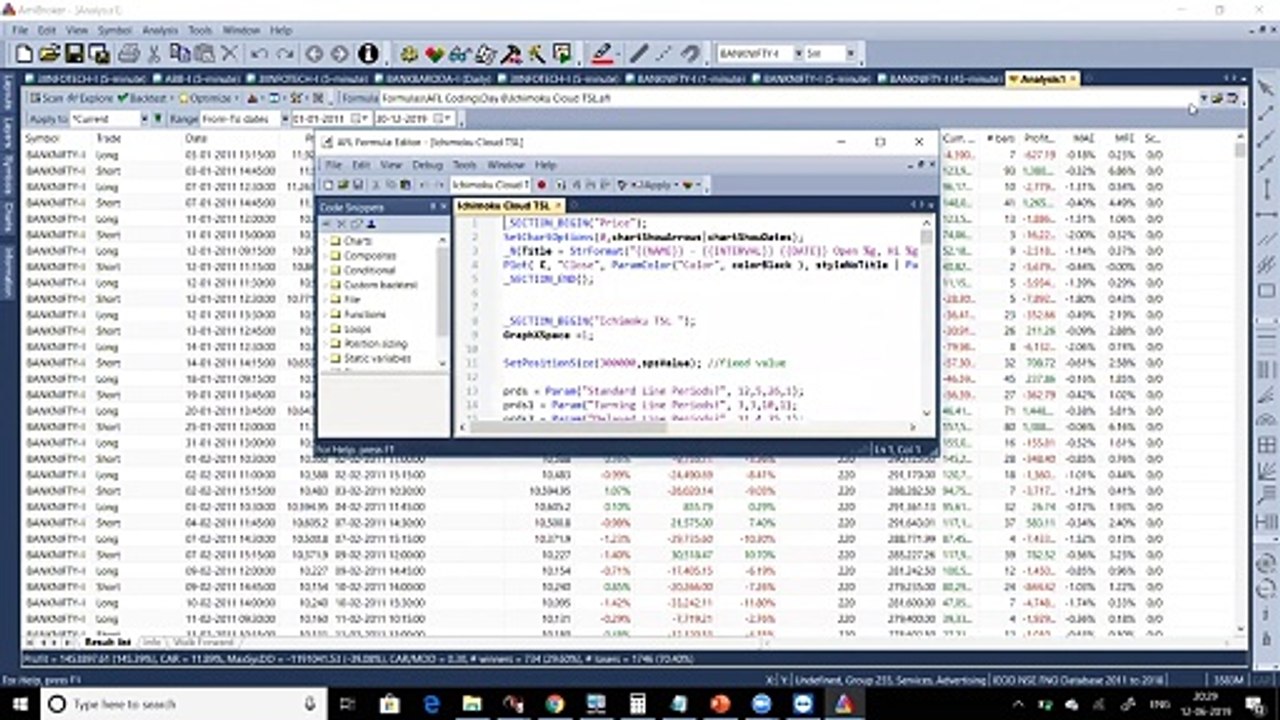Open the Apply to *Current dropdown

(x=143, y=119)
